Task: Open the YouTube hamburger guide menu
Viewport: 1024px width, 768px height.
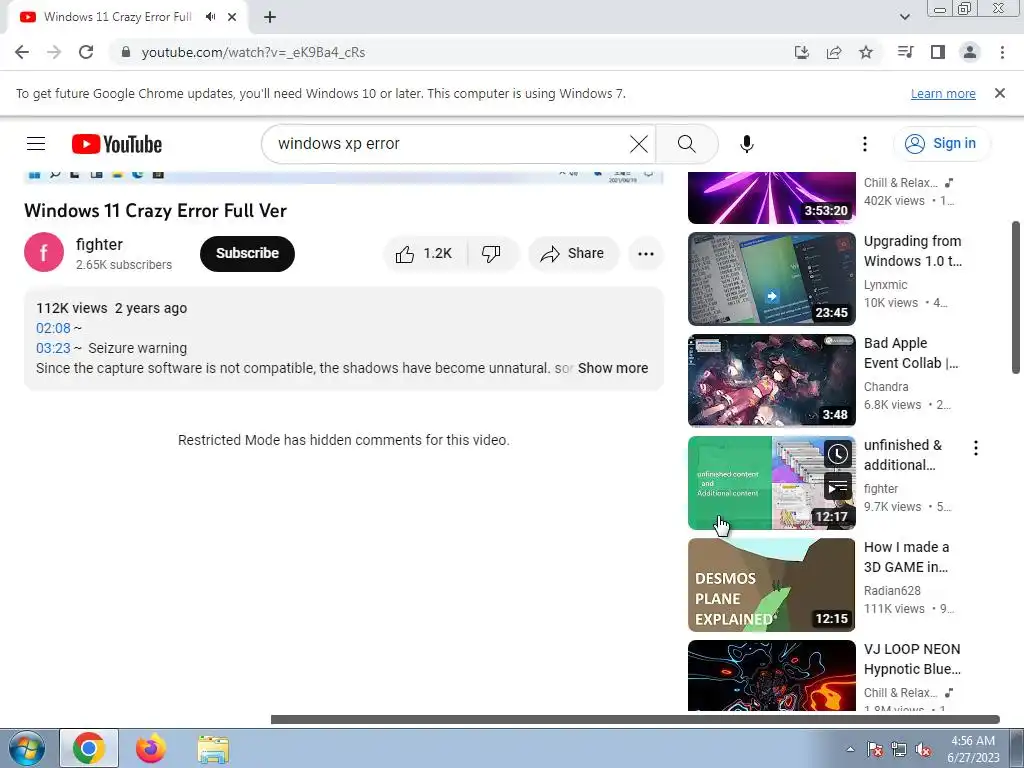Action: click(36, 144)
